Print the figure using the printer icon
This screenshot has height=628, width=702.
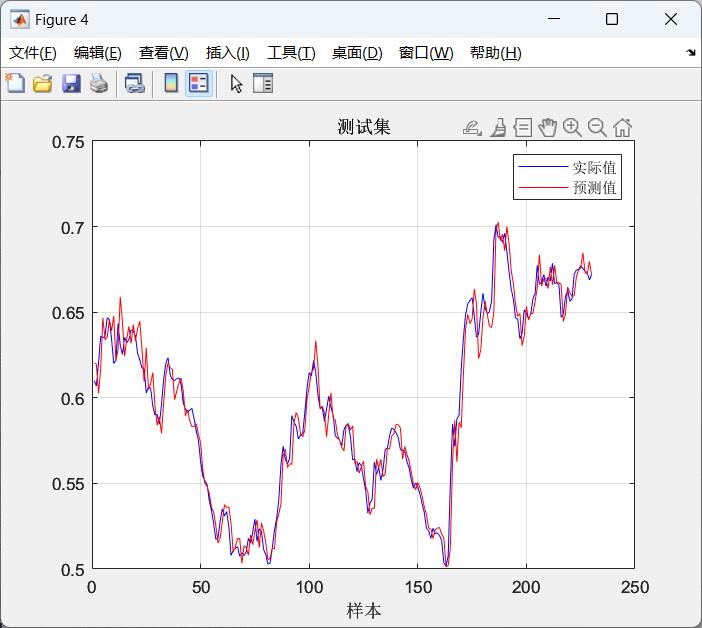[x=98, y=84]
